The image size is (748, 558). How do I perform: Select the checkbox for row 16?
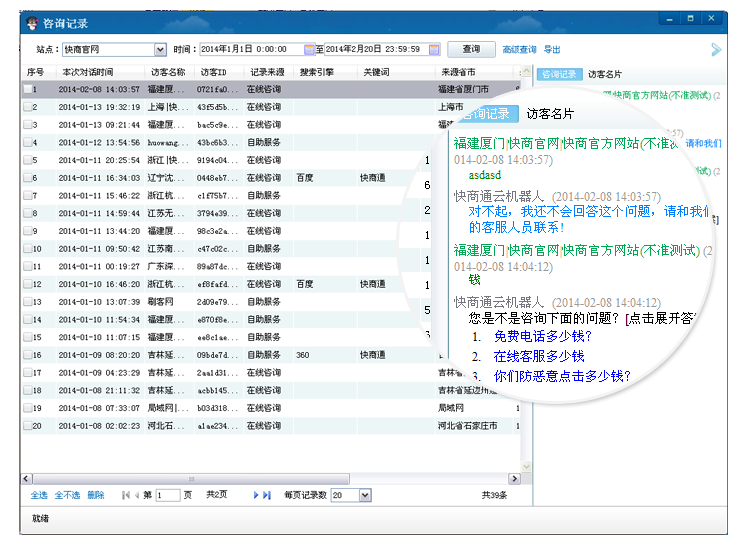click(x=28, y=355)
